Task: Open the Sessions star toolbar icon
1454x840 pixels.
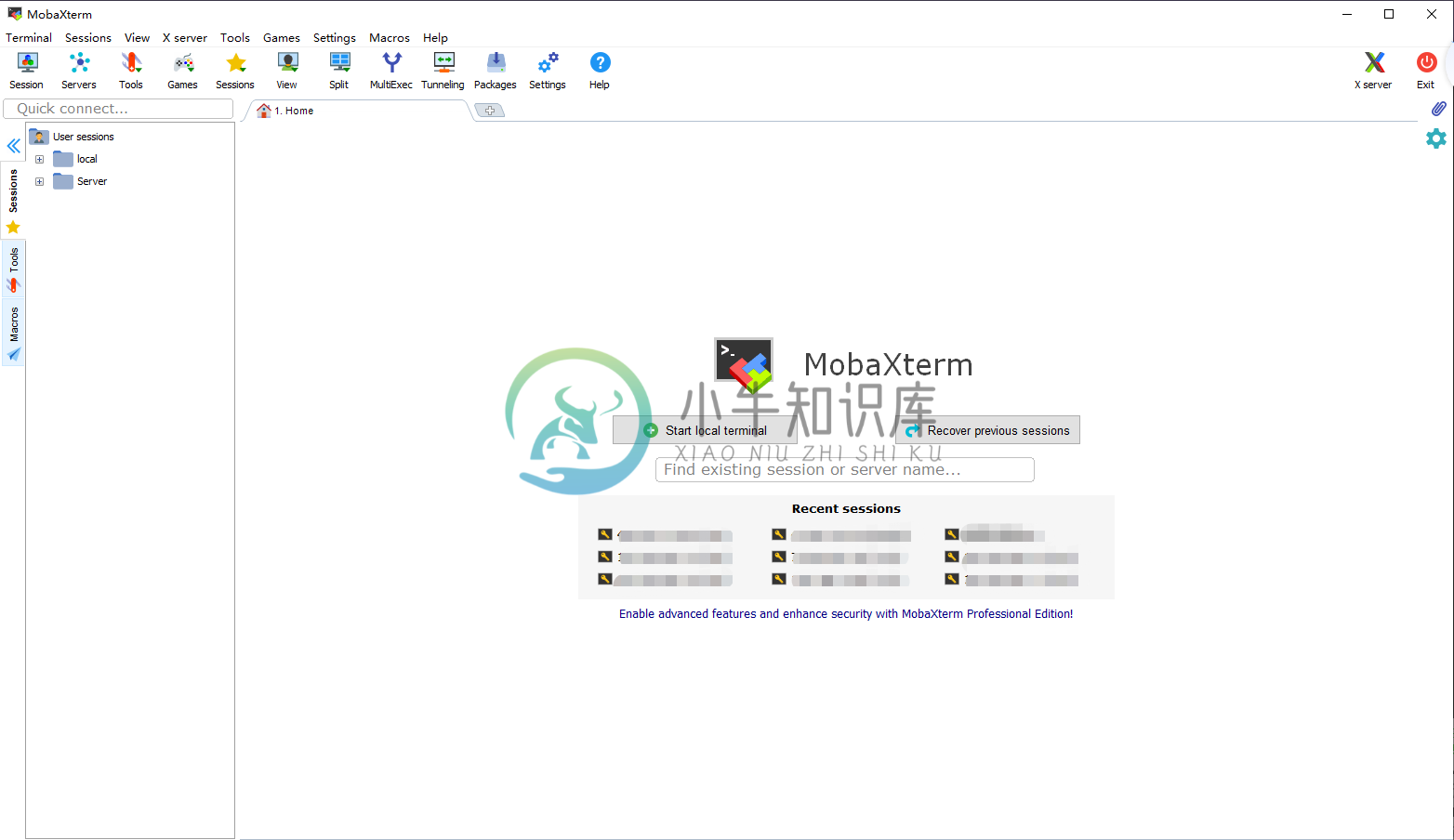Action: click(235, 71)
